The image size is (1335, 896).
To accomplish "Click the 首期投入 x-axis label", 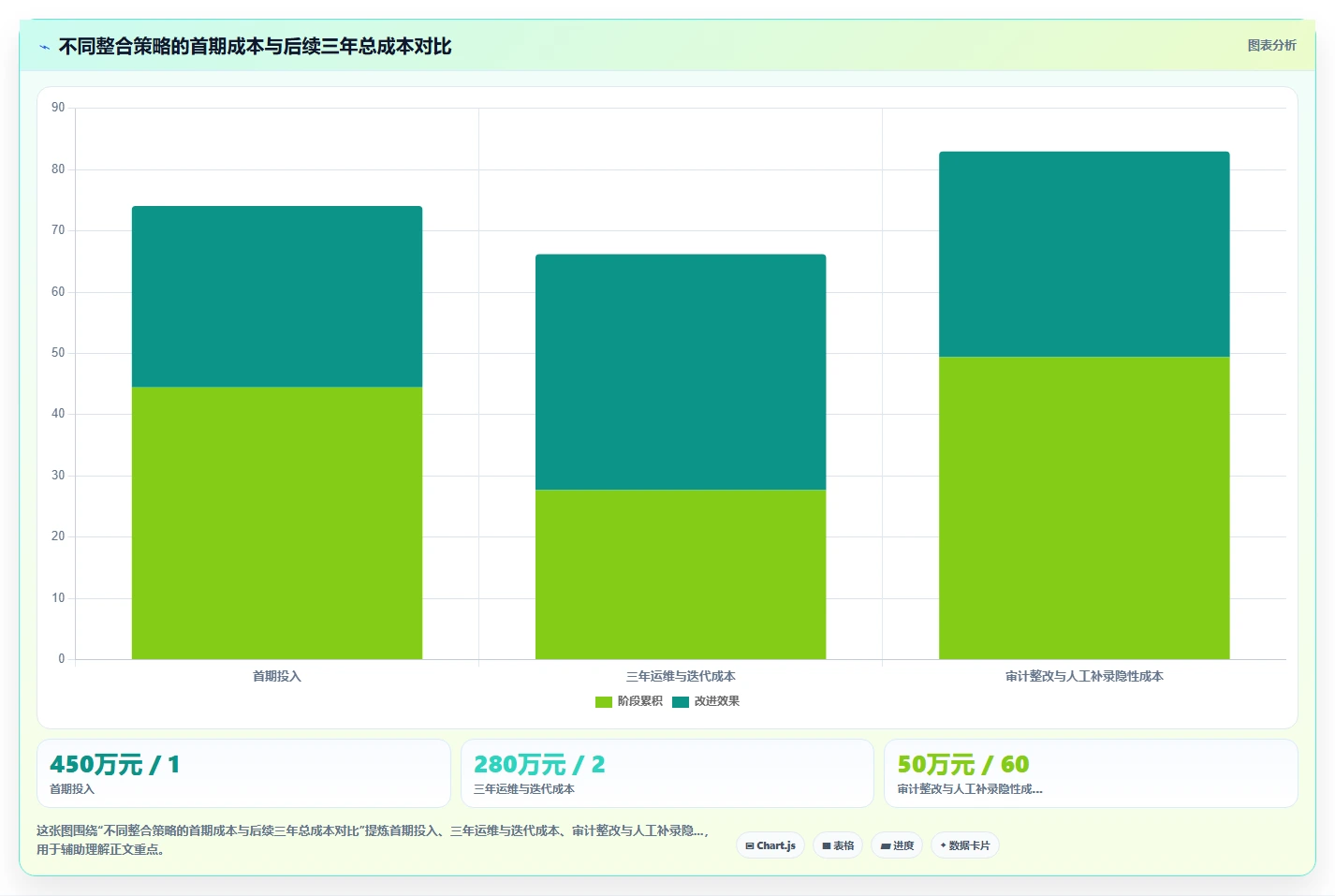I will 277,676.
